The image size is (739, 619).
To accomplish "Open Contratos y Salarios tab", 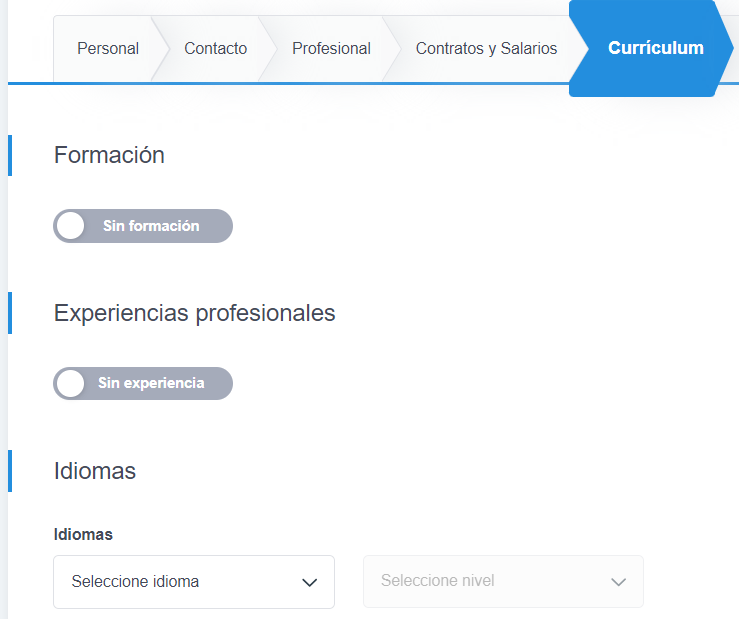I will pyautogui.click(x=486, y=48).
